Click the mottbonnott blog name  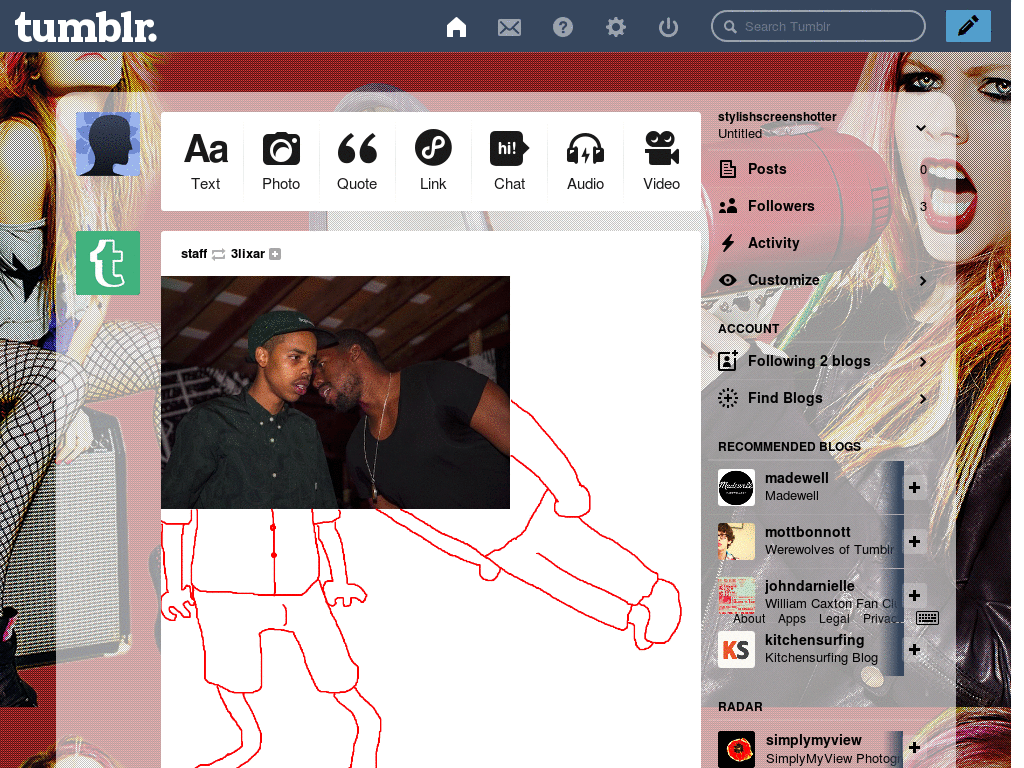[808, 532]
